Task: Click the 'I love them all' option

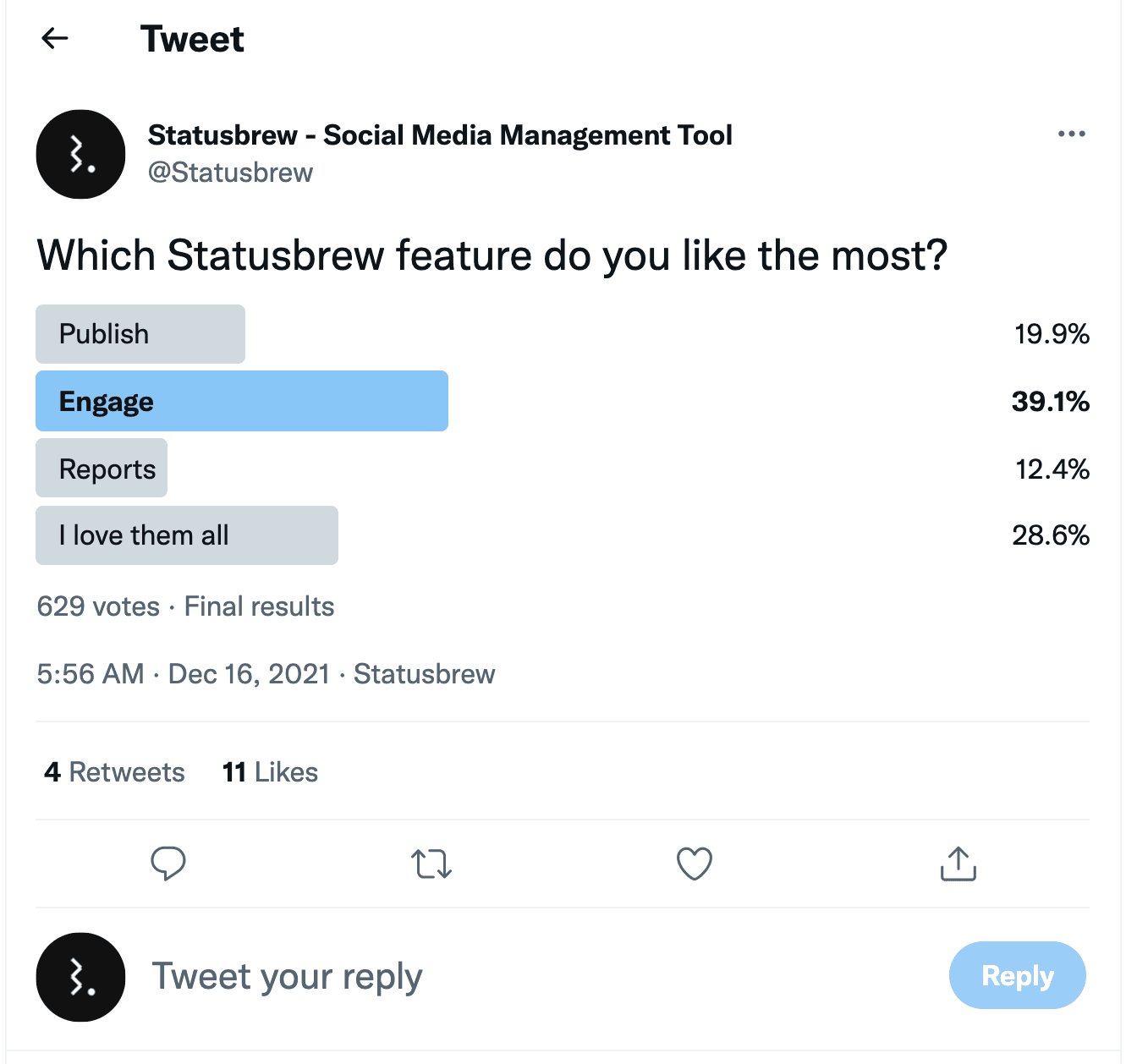Action: (187, 535)
